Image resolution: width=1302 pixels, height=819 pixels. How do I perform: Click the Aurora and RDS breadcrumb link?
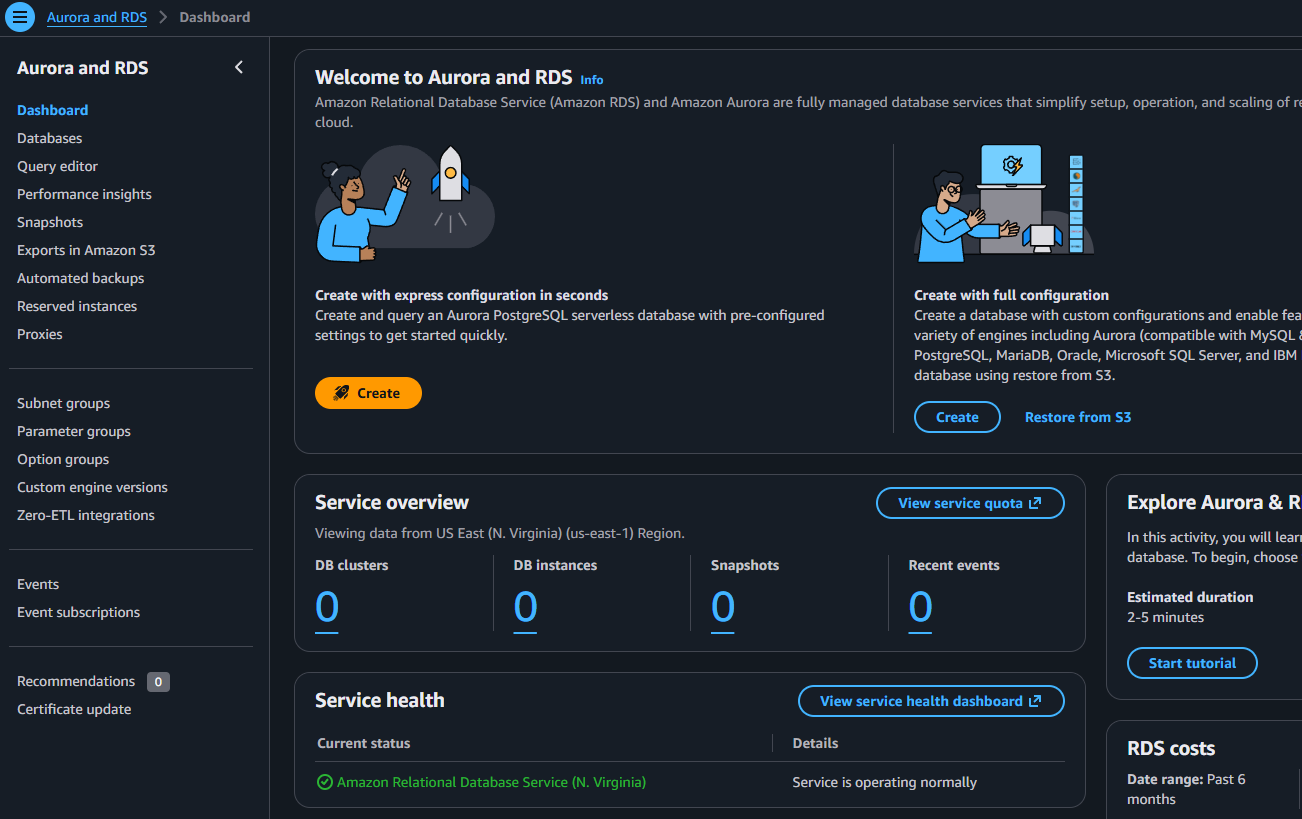pos(97,17)
